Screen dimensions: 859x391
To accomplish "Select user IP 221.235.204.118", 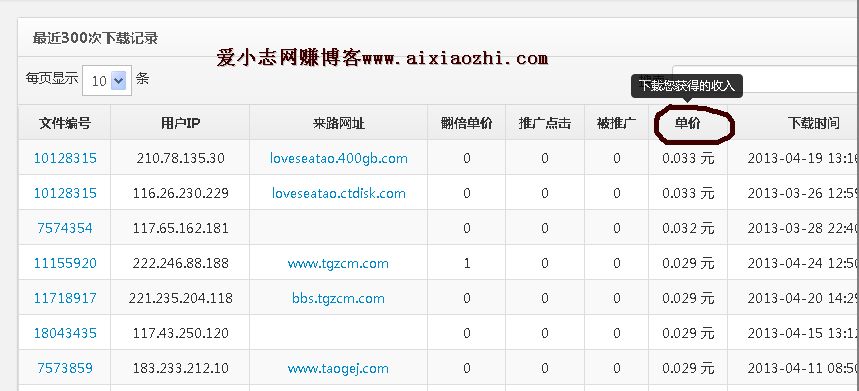I will coord(180,298).
